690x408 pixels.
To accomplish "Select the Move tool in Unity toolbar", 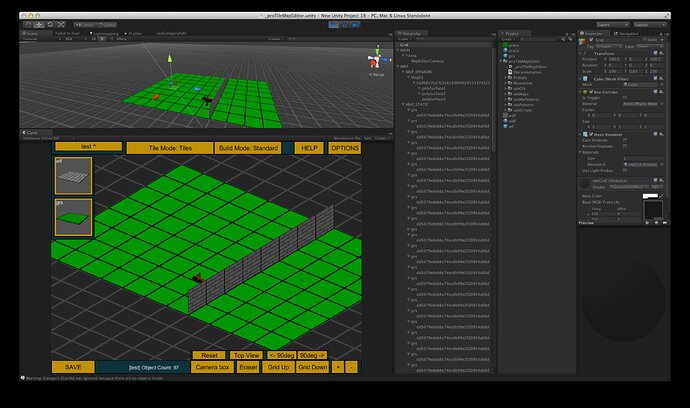I will pyautogui.click(x=39, y=25).
